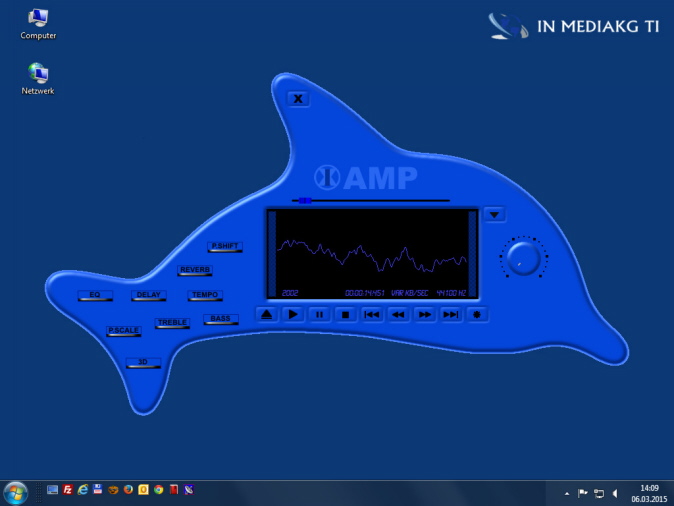Screen dimensions: 674x506
Task: Toggle the EQ effect button
Action: [95, 295]
